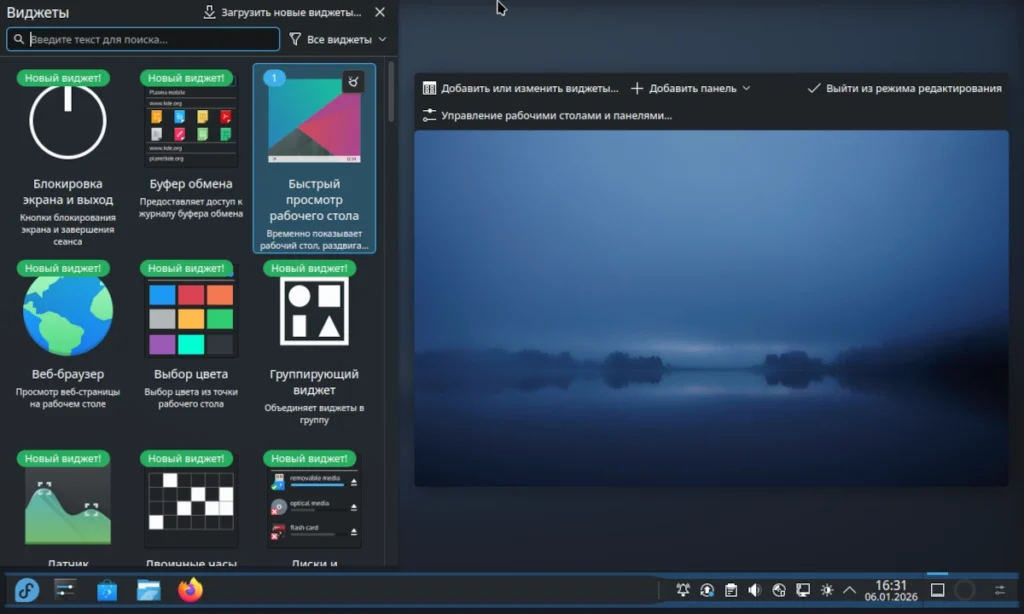Close the Widgets sidebar
1024x614 pixels.
[380, 12]
